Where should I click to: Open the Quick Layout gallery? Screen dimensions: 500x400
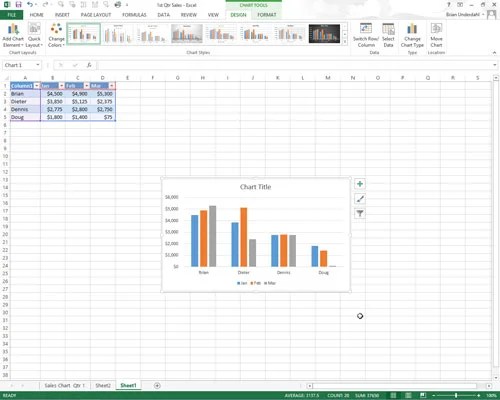[34, 35]
